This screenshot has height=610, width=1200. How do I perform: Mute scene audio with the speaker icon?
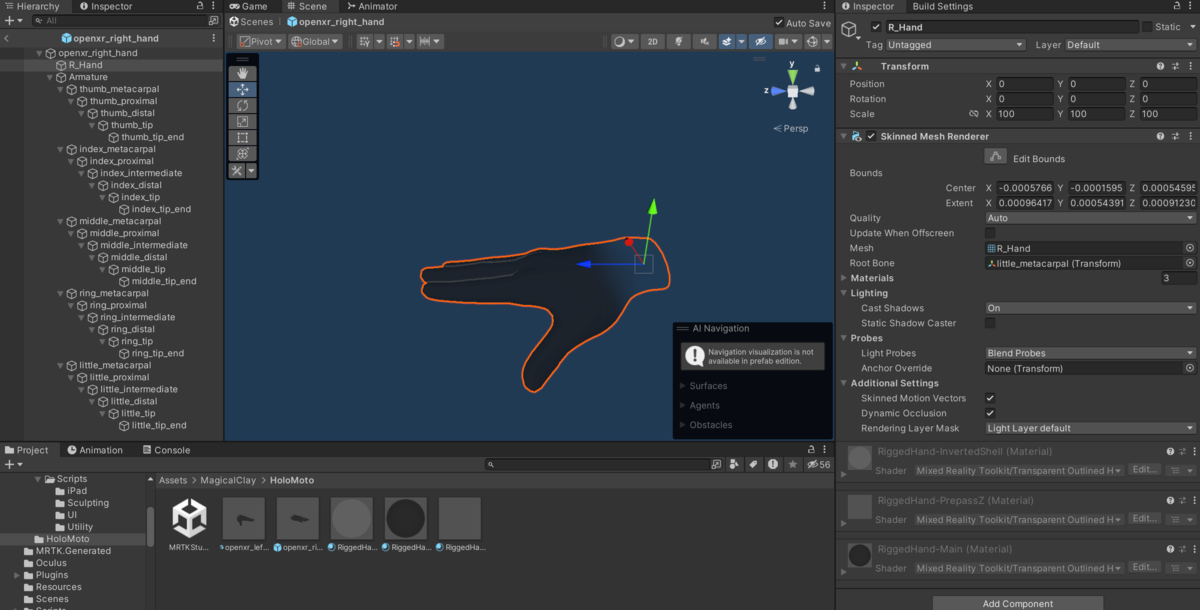(x=705, y=41)
